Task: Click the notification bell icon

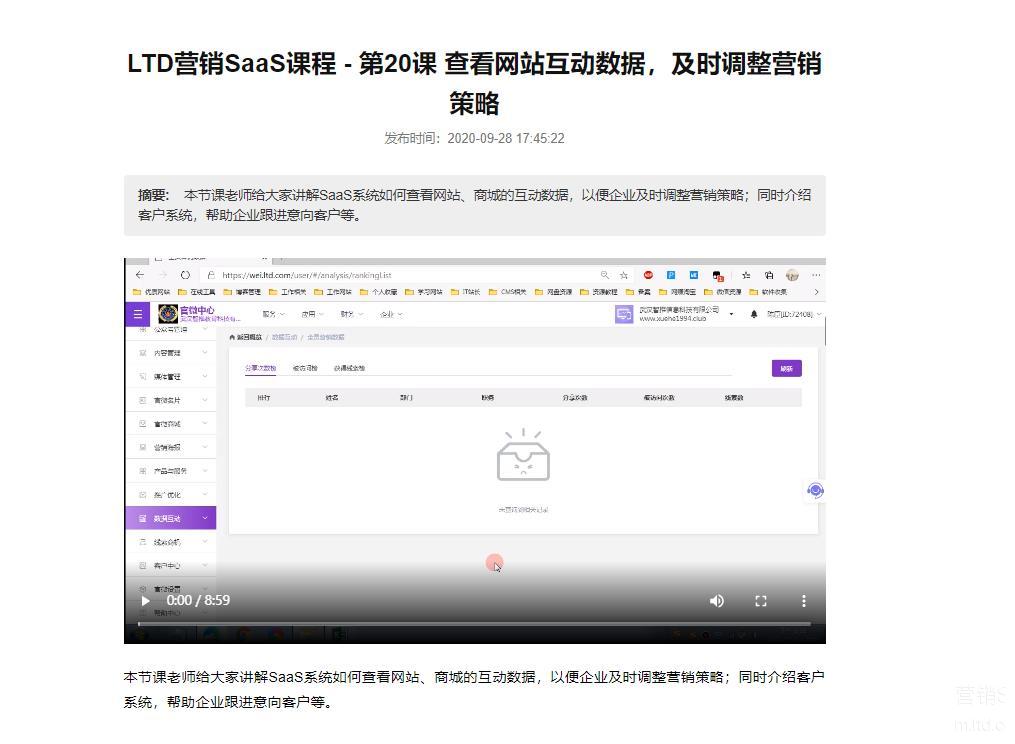Action: [x=753, y=314]
